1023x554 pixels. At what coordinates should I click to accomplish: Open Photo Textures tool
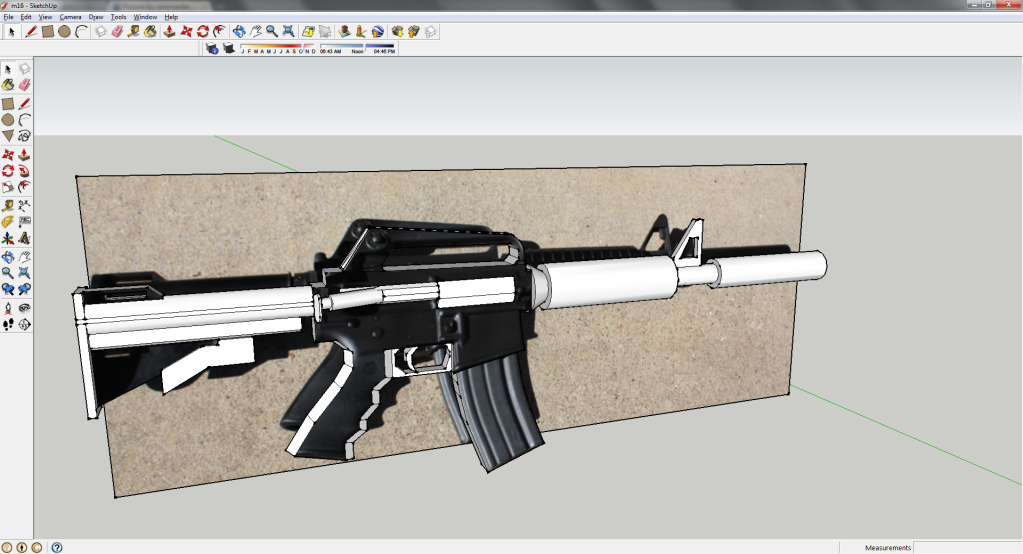pos(344,31)
